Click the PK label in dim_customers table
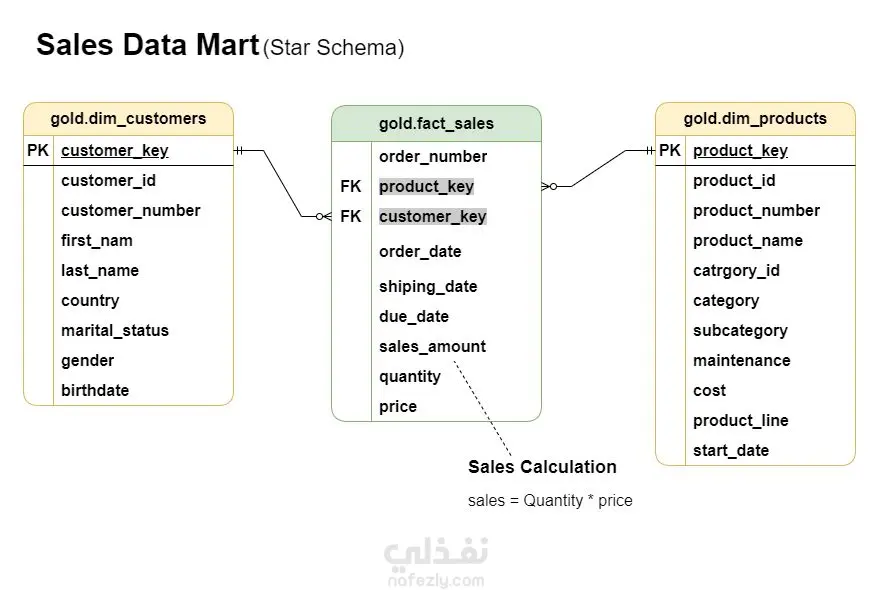 point(38,151)
